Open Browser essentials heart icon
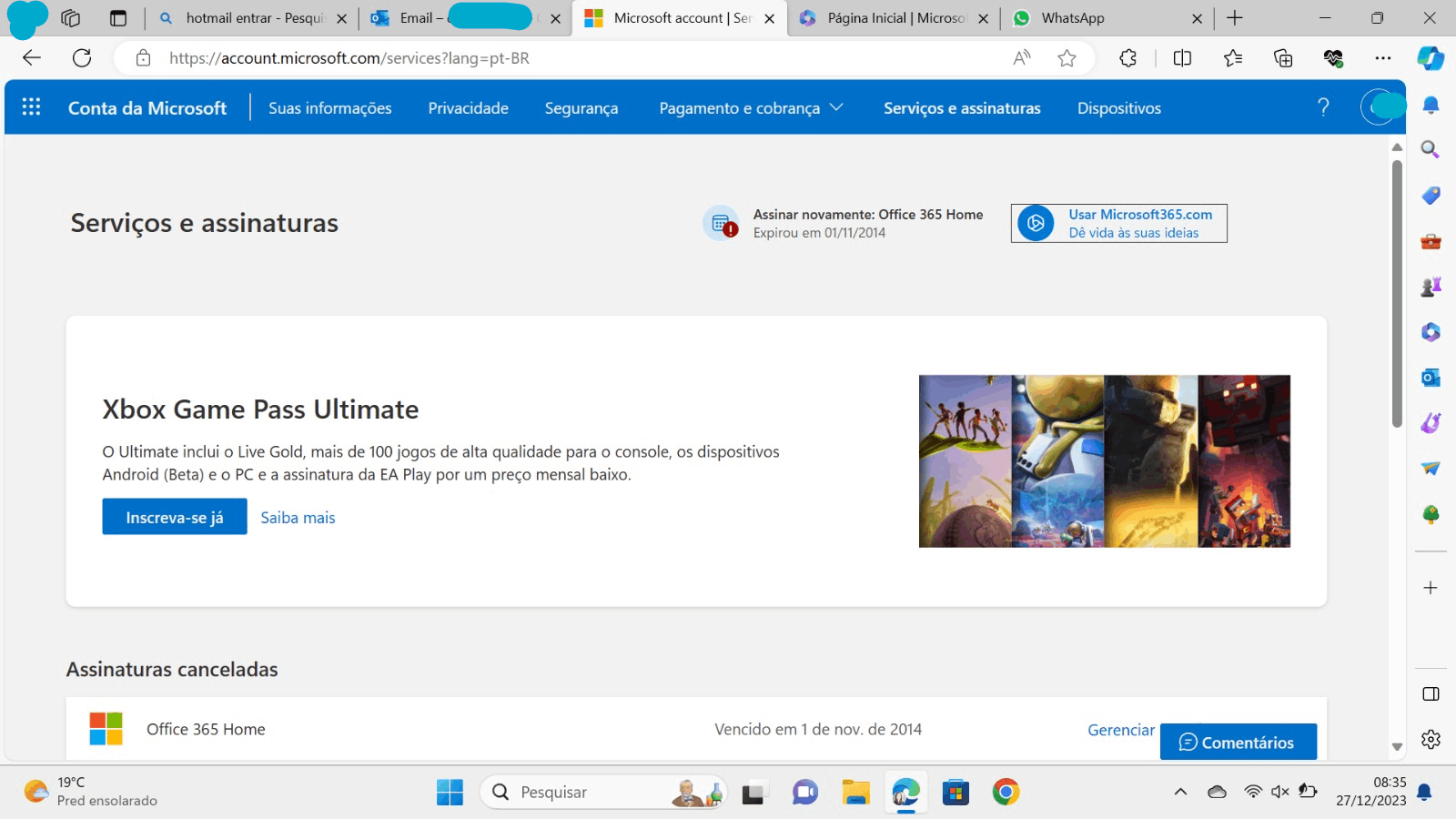 pyautogui.click(x=1333, y=58)
